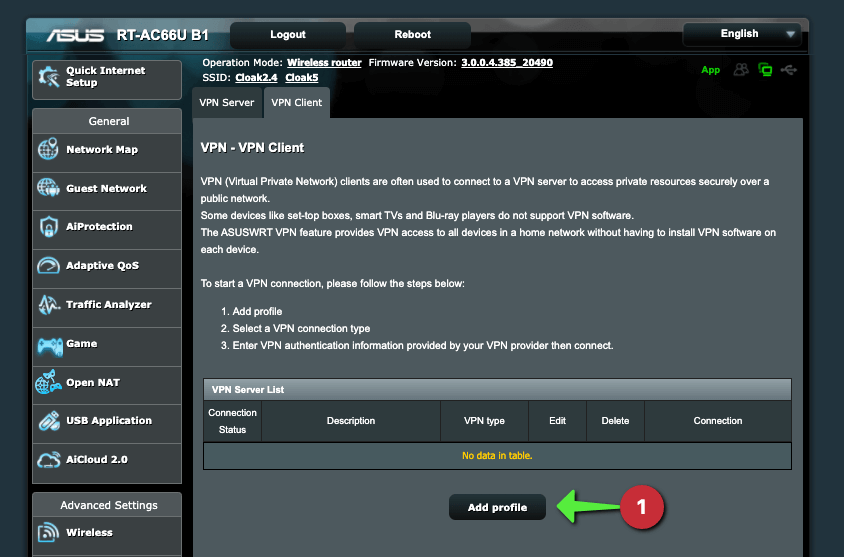This screenshot has width=844, height=557.
Task: Click the Description column header
Action: point(351,421)
